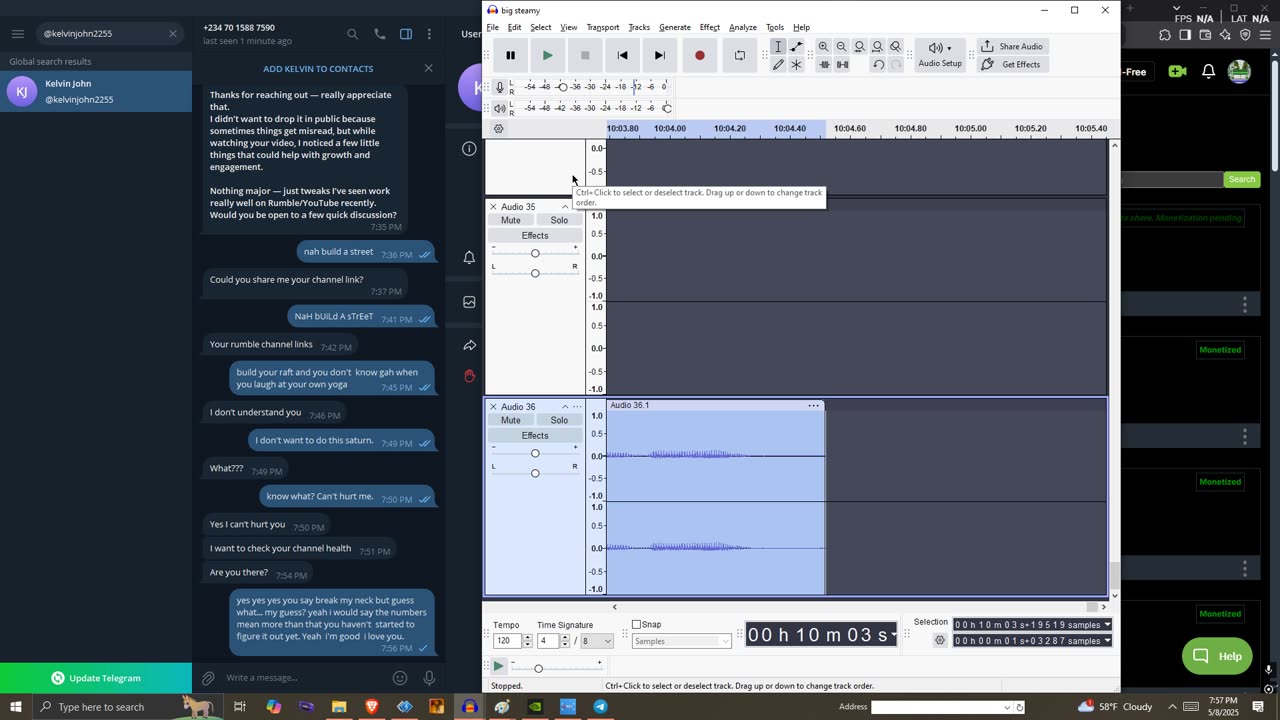Click the Zoom Toggle icon

coord(895,47)
